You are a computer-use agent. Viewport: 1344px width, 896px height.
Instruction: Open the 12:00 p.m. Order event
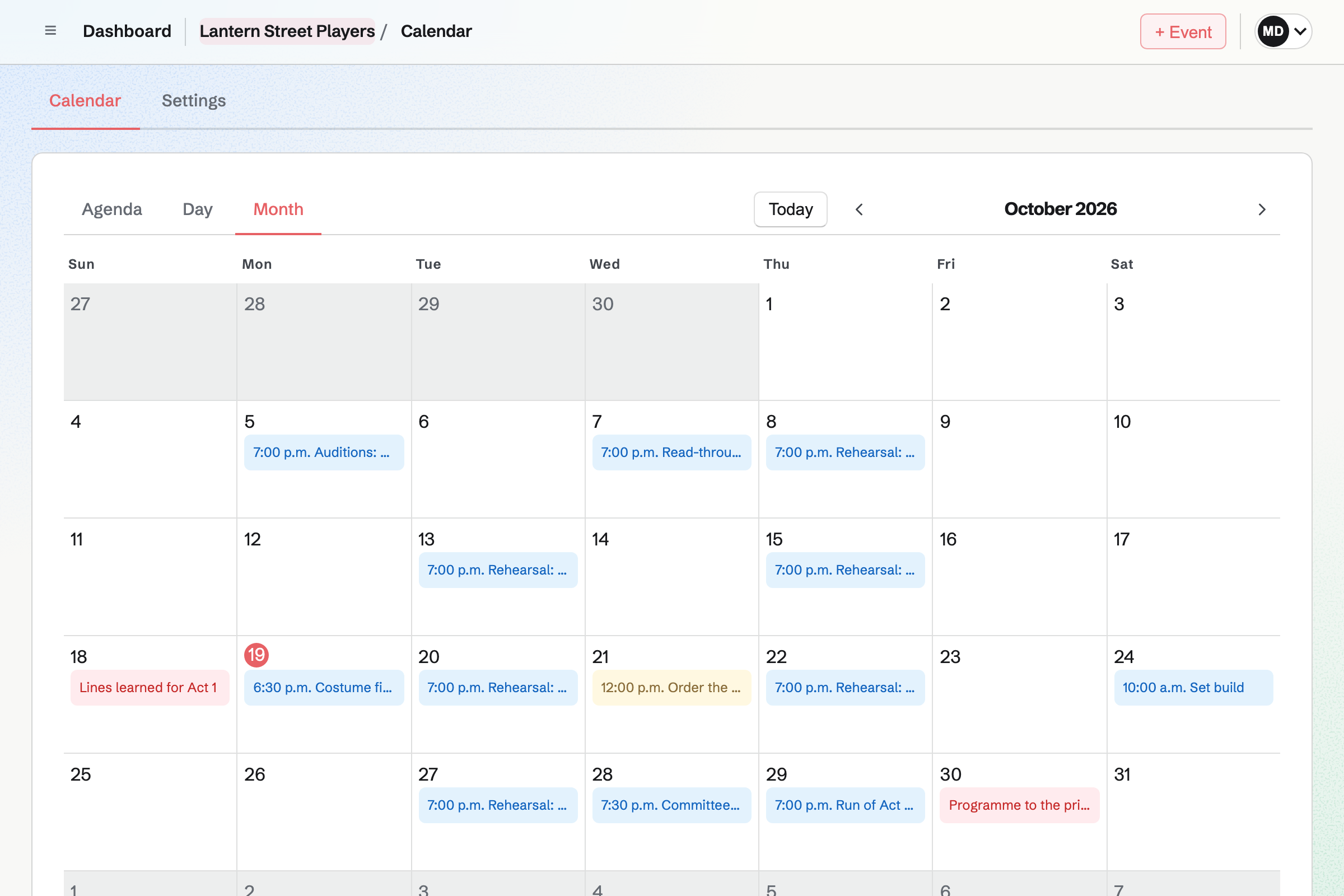coord(671,688)
